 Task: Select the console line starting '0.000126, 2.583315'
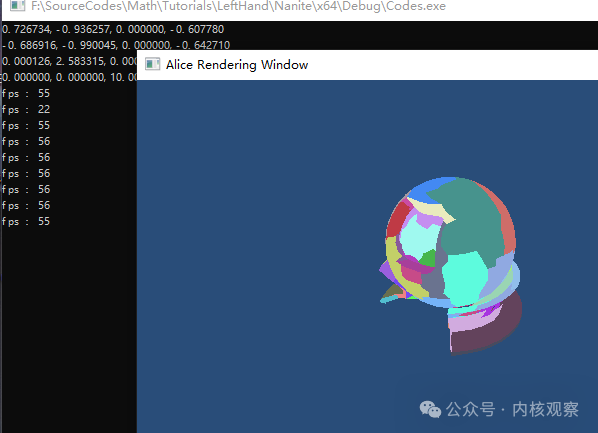pos(69,61)
